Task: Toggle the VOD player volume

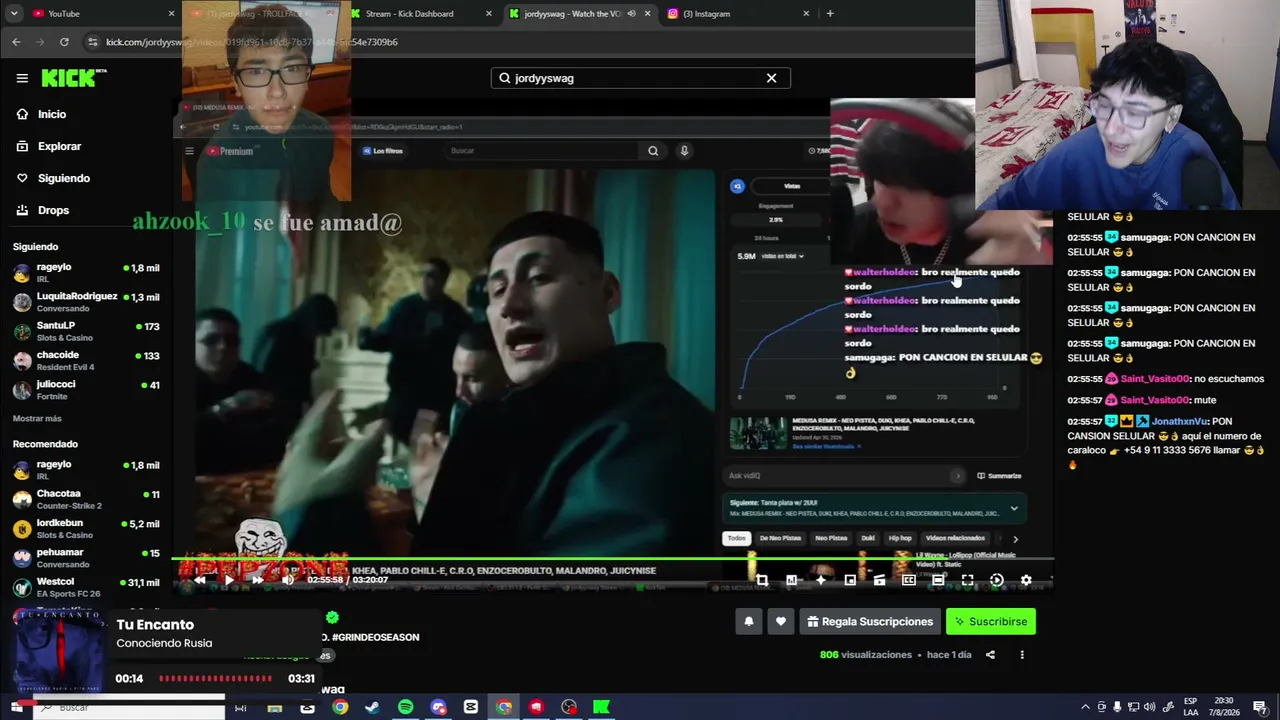Action: (x=288, y=580)
